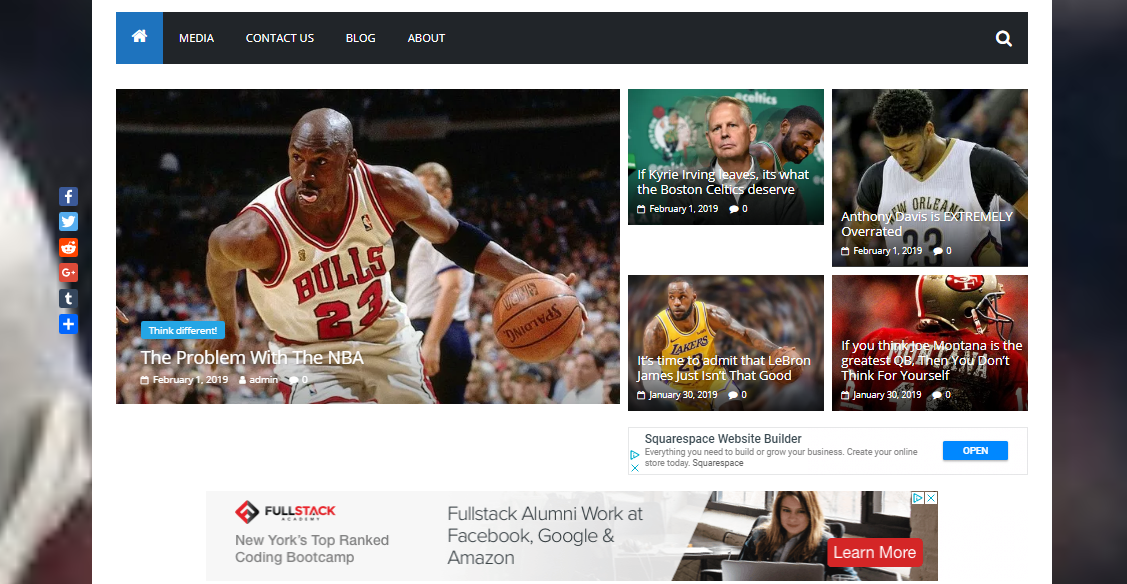This screenshot has height=584, width=1127.
Task: Share page on Reddit
Action: click(68, 247)
